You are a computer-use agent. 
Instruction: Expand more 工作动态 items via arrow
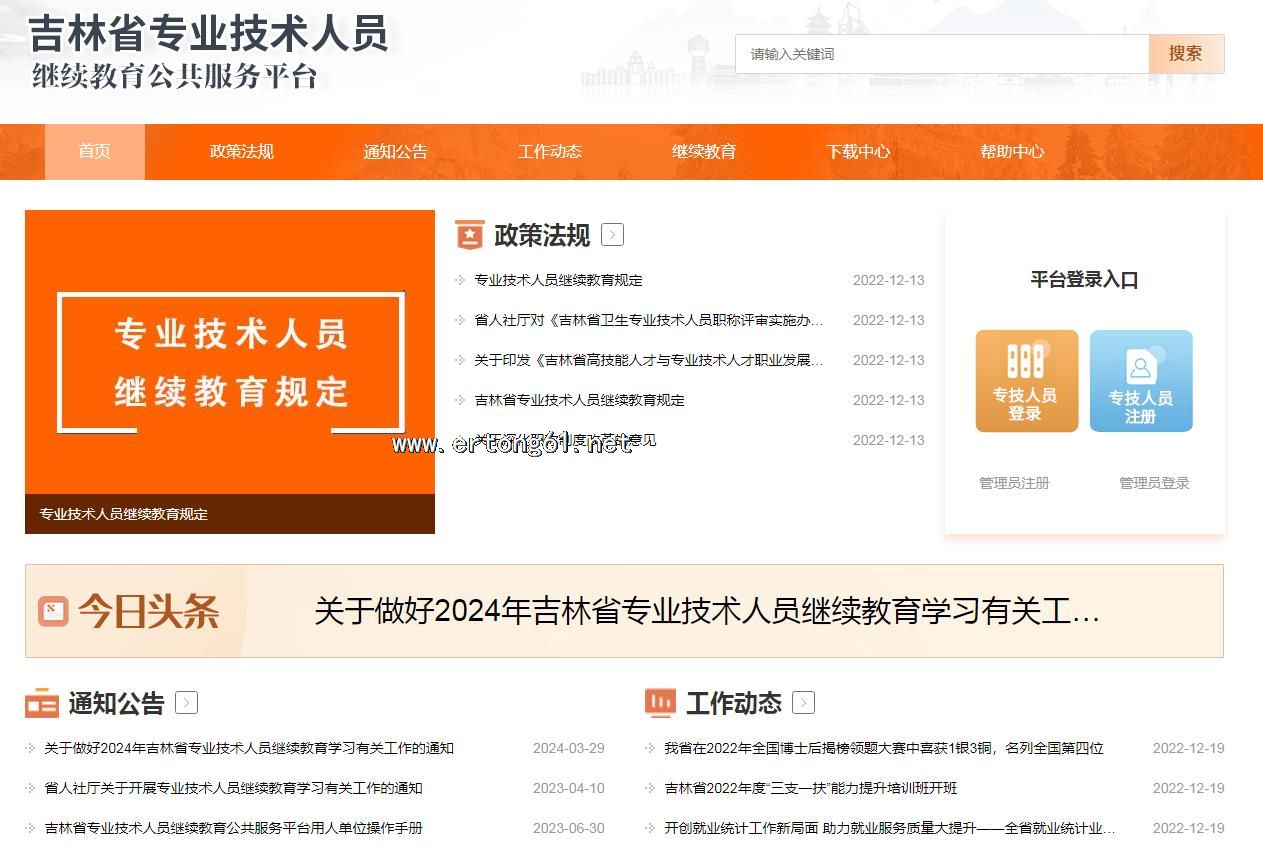click(803, 703)
